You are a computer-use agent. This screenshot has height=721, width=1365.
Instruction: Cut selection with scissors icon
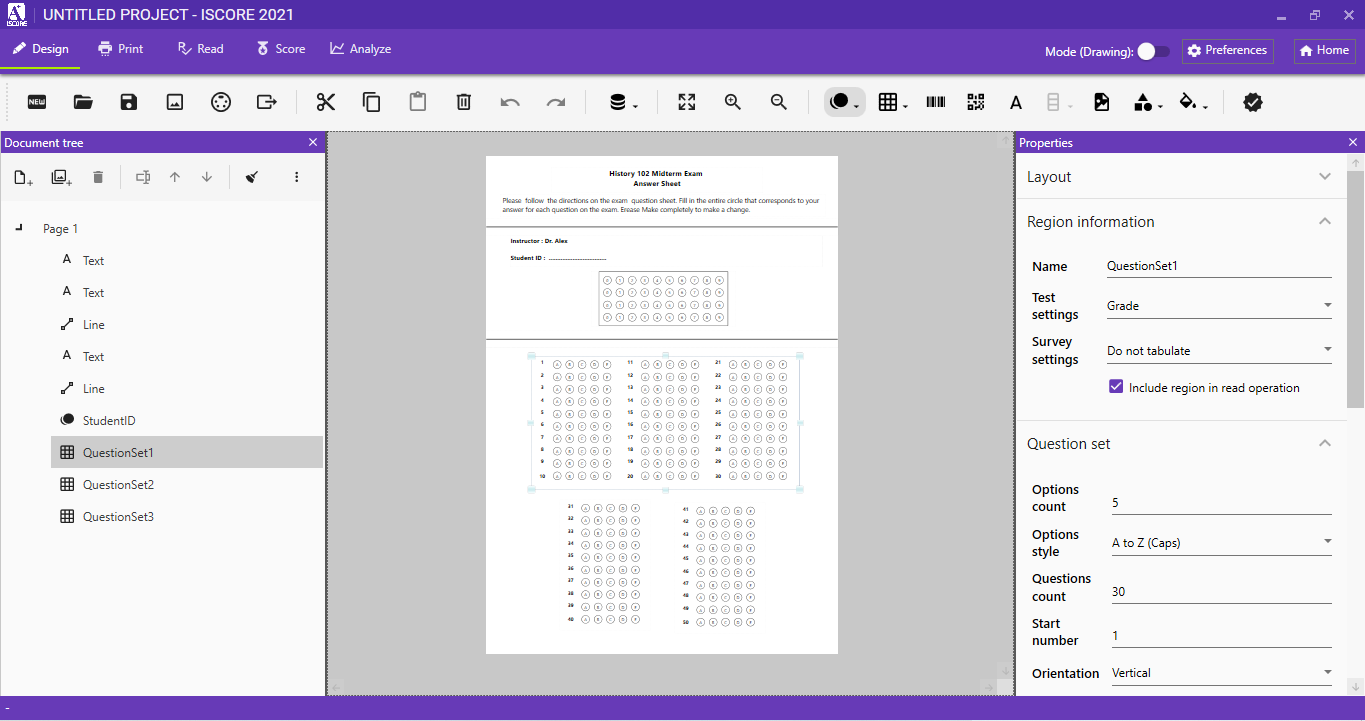(325, 102)
